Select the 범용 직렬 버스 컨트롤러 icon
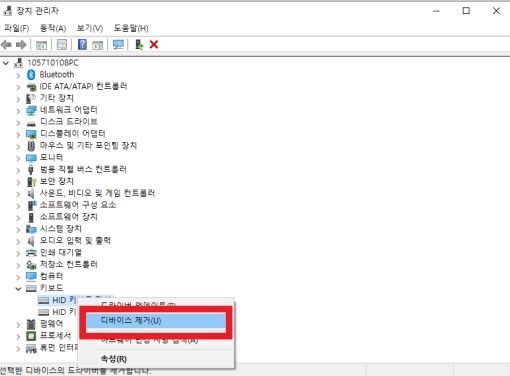This screenshot has width=510, height=376. coord(31,170)
